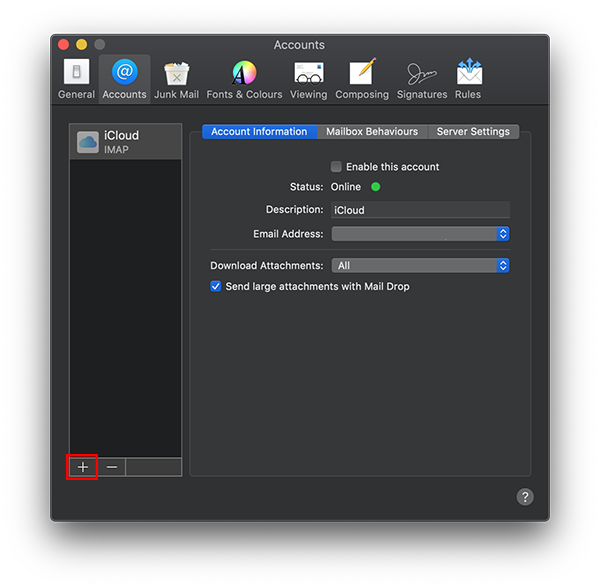Open help with the question mark button
Image resolution: width=600 pixels, height=588 pixels.
point(525,497)
